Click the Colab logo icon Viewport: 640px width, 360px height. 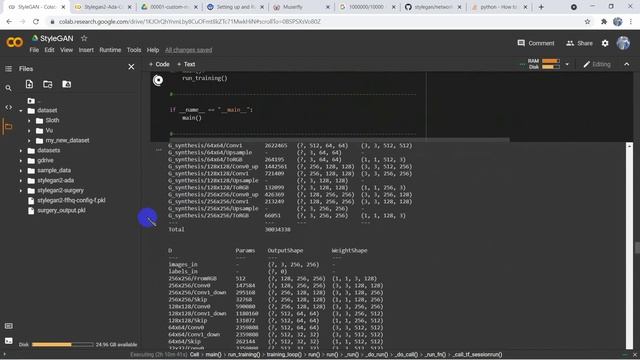coord(15,42)
